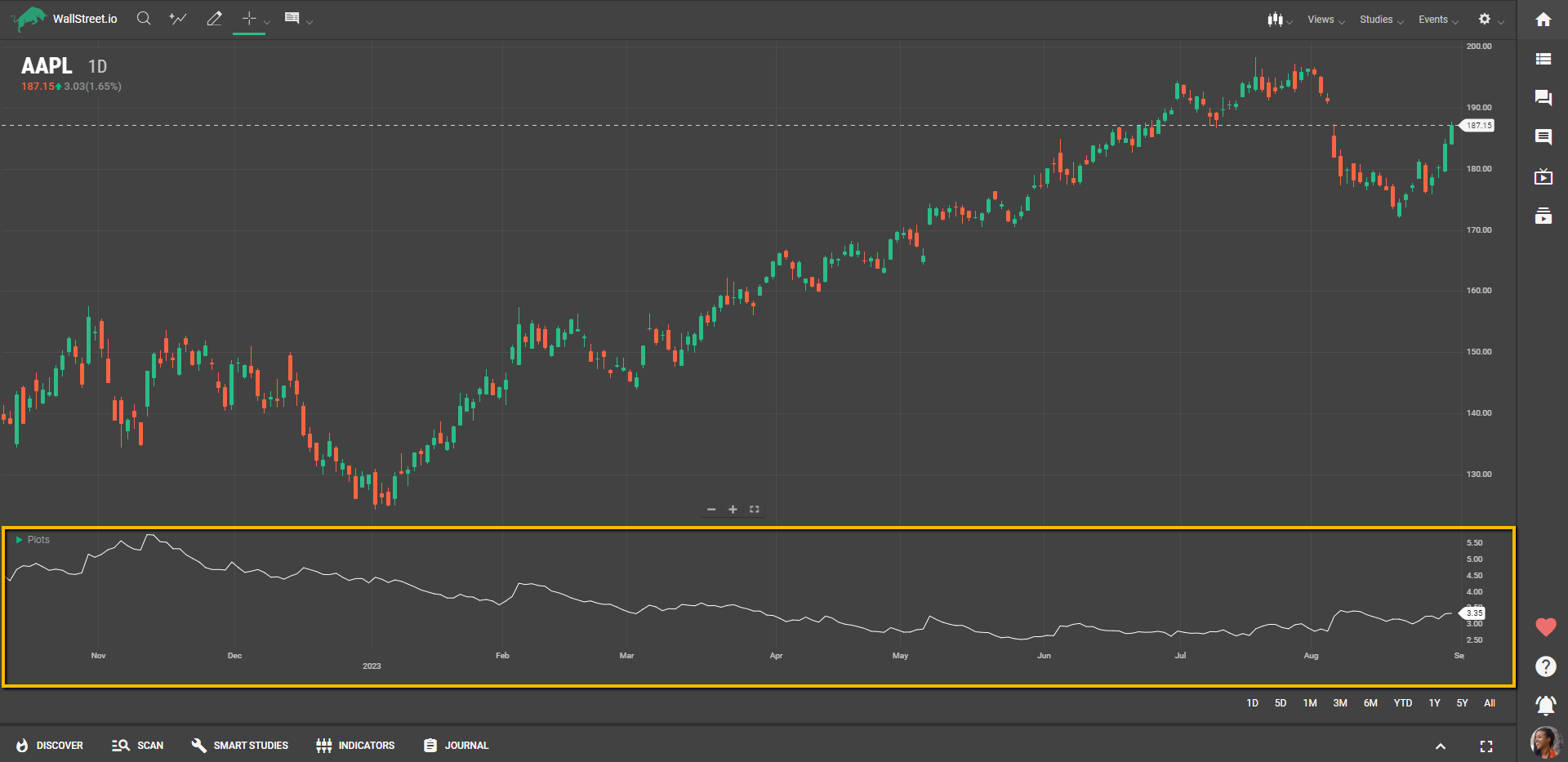Open the user profile avatar

click(1545, 742)
